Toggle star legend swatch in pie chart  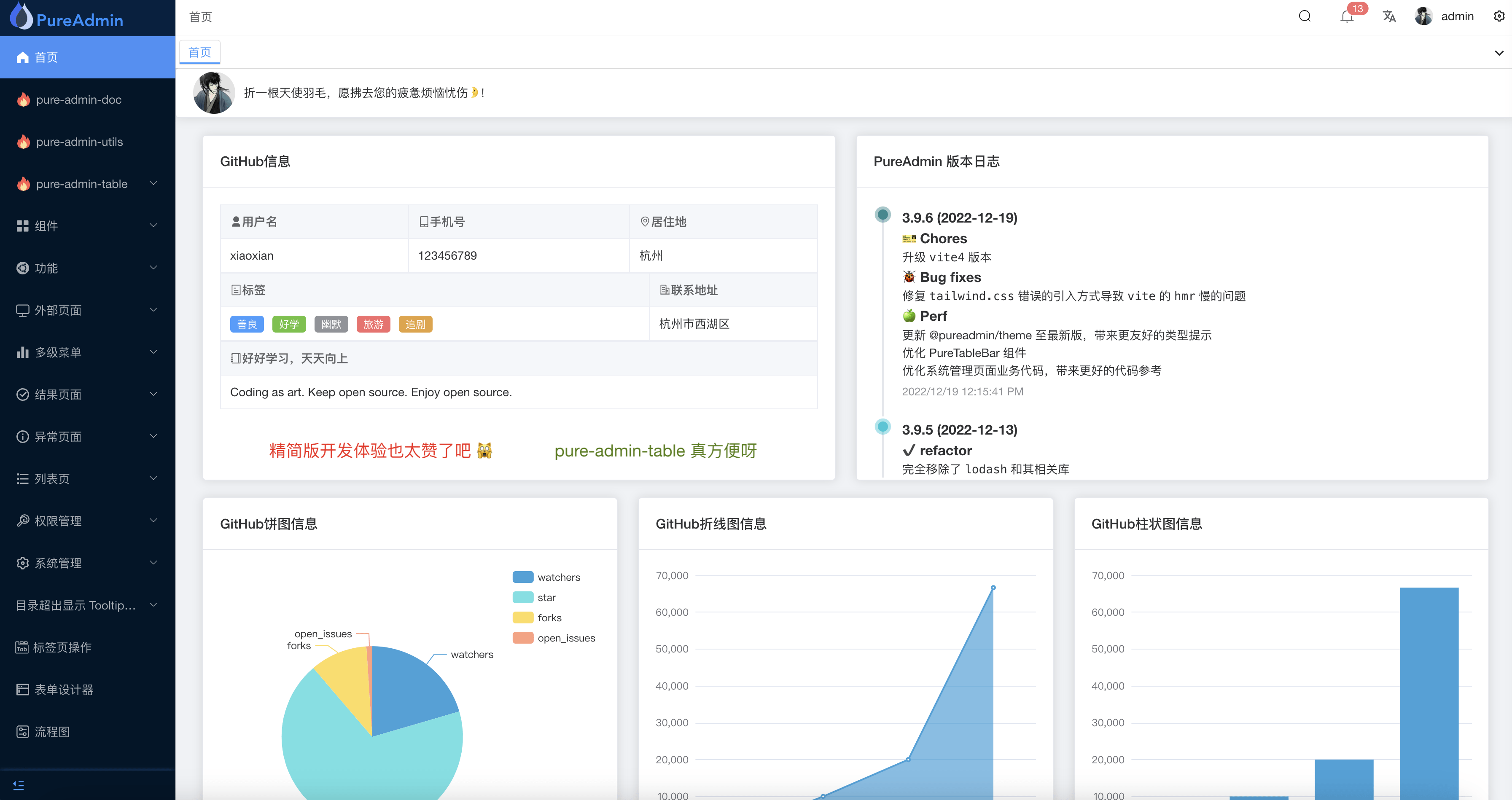pyautogui.click(x=523, y=598)
